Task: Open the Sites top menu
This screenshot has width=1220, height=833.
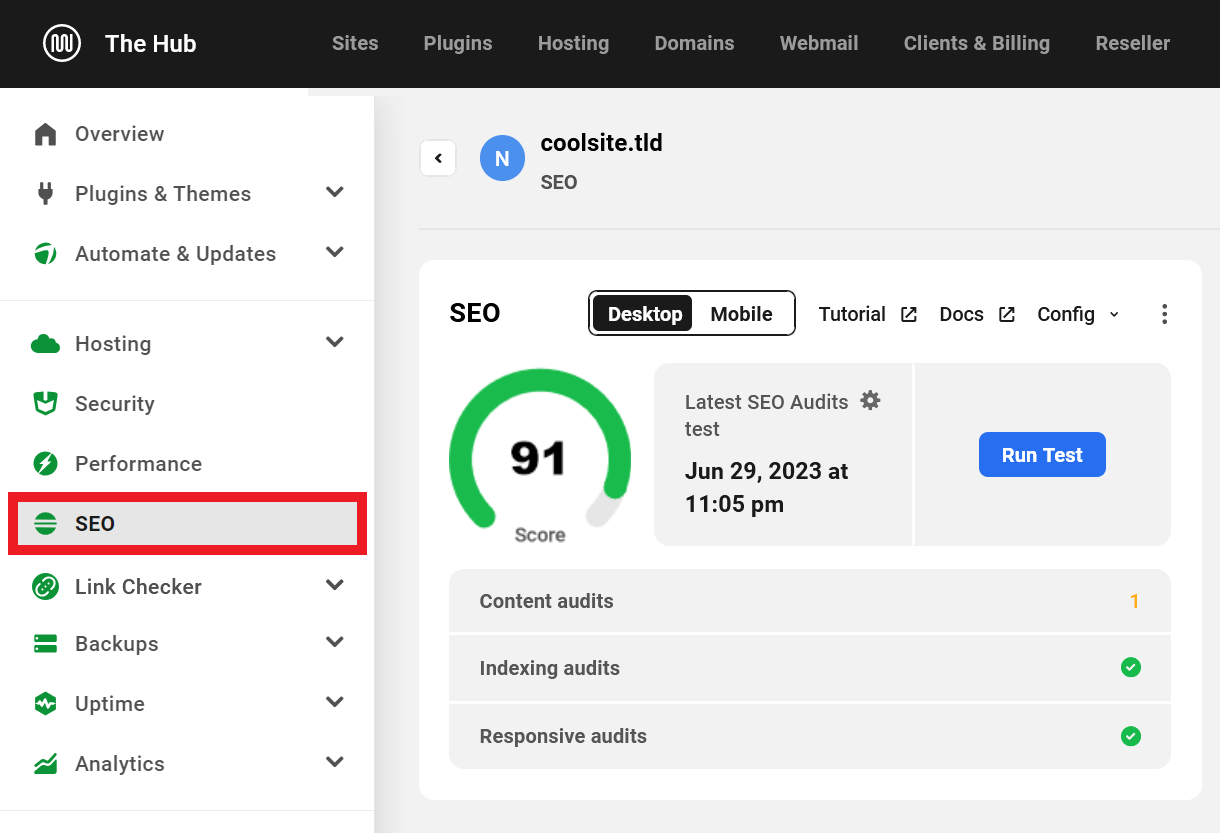Action: (355, 43)
